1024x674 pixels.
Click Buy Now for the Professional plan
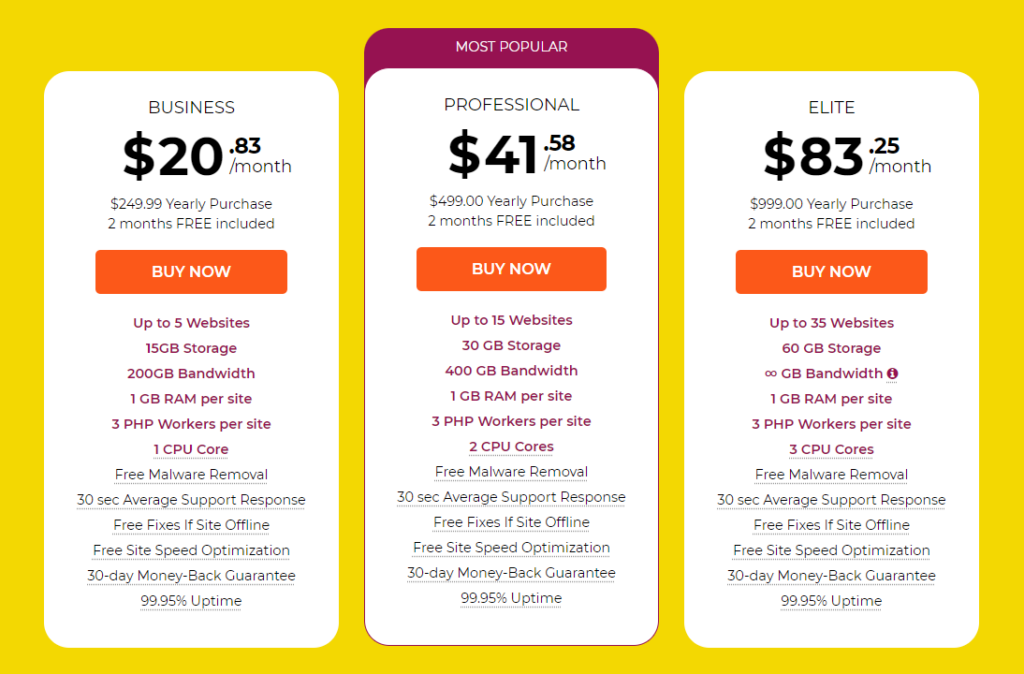(x=511, y=269)
